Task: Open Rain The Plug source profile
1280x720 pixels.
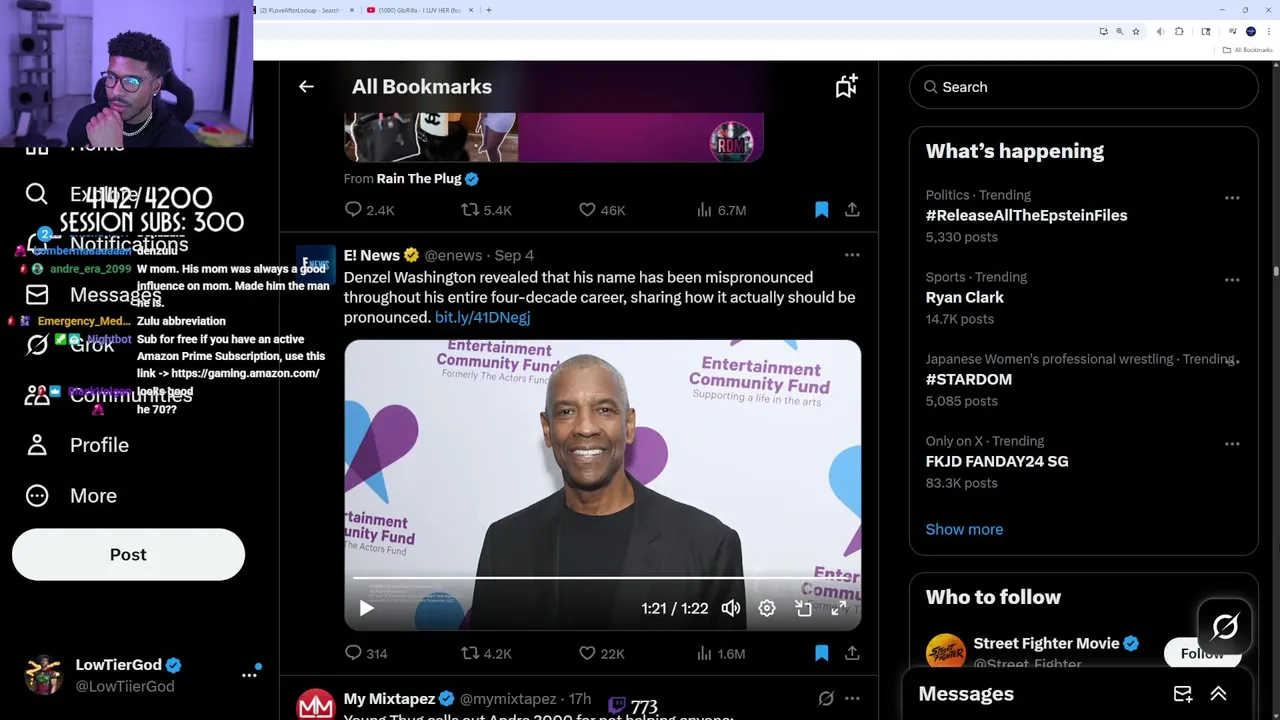Action: [418, 178]
